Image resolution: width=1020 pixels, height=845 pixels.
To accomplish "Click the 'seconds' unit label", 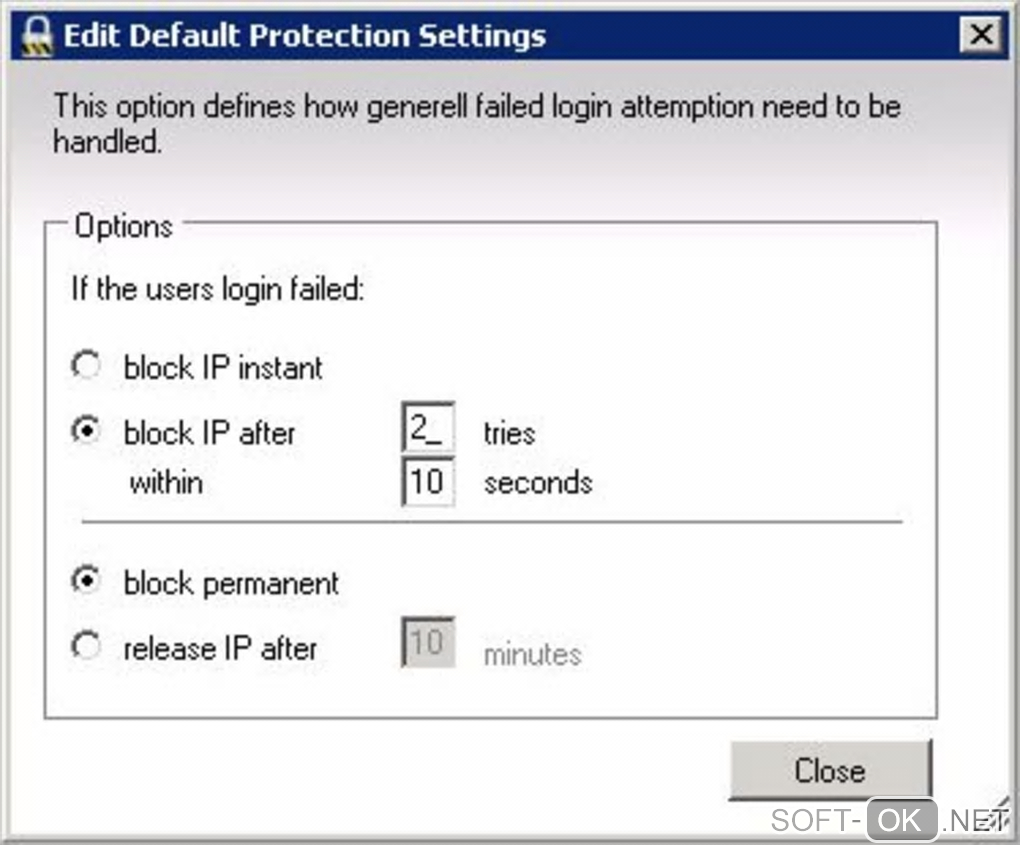I will pyautogui.click(x=538, y=483).
